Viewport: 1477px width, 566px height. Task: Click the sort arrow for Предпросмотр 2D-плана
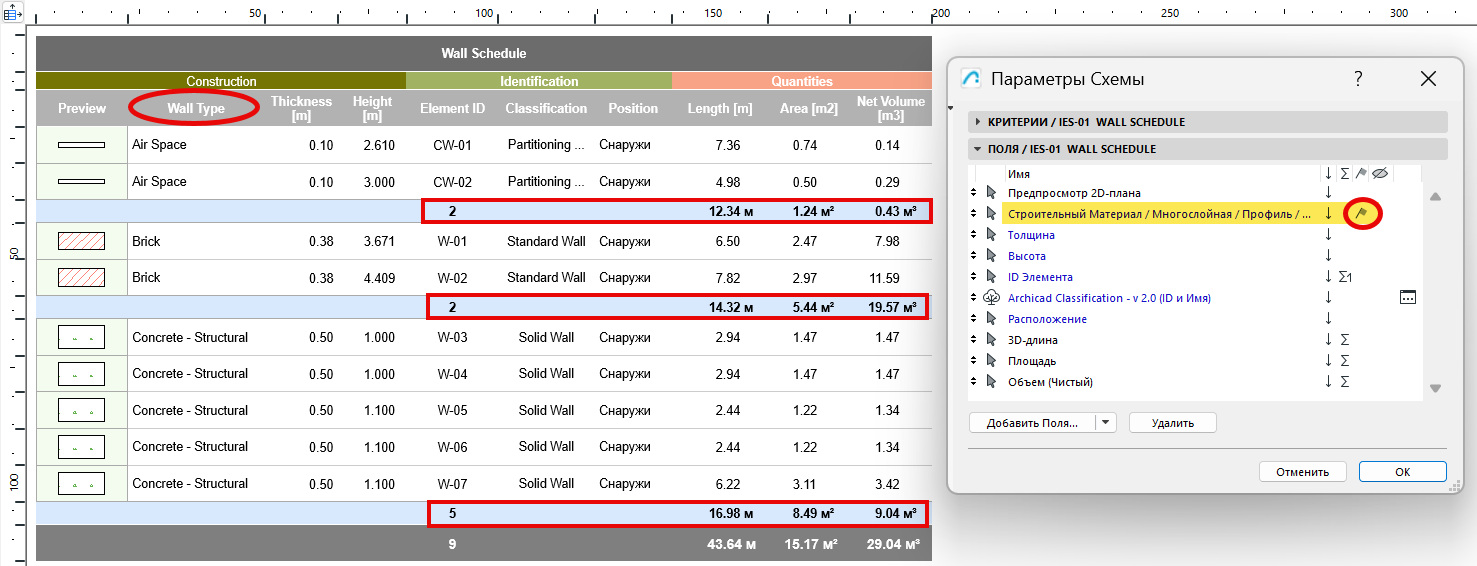click(1329, 192)
